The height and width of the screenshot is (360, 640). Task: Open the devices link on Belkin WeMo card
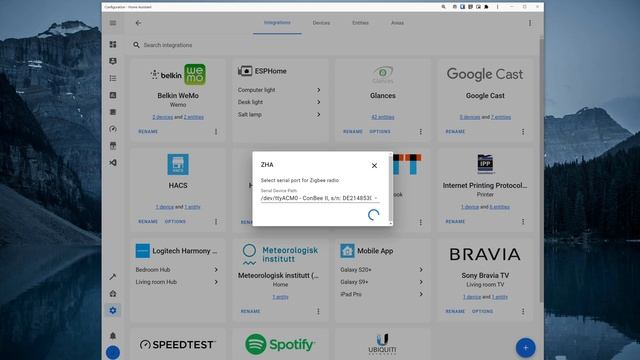(162, 117)
